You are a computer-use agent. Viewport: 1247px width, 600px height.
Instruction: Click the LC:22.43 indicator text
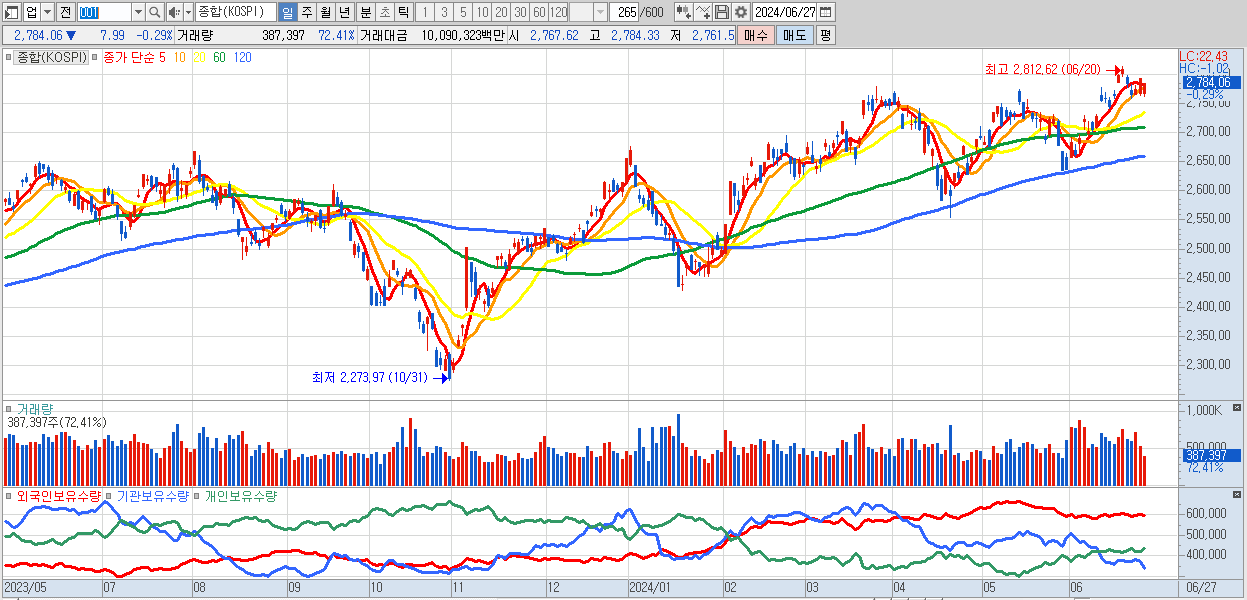pyautogui.click(x=1203, y=56)
